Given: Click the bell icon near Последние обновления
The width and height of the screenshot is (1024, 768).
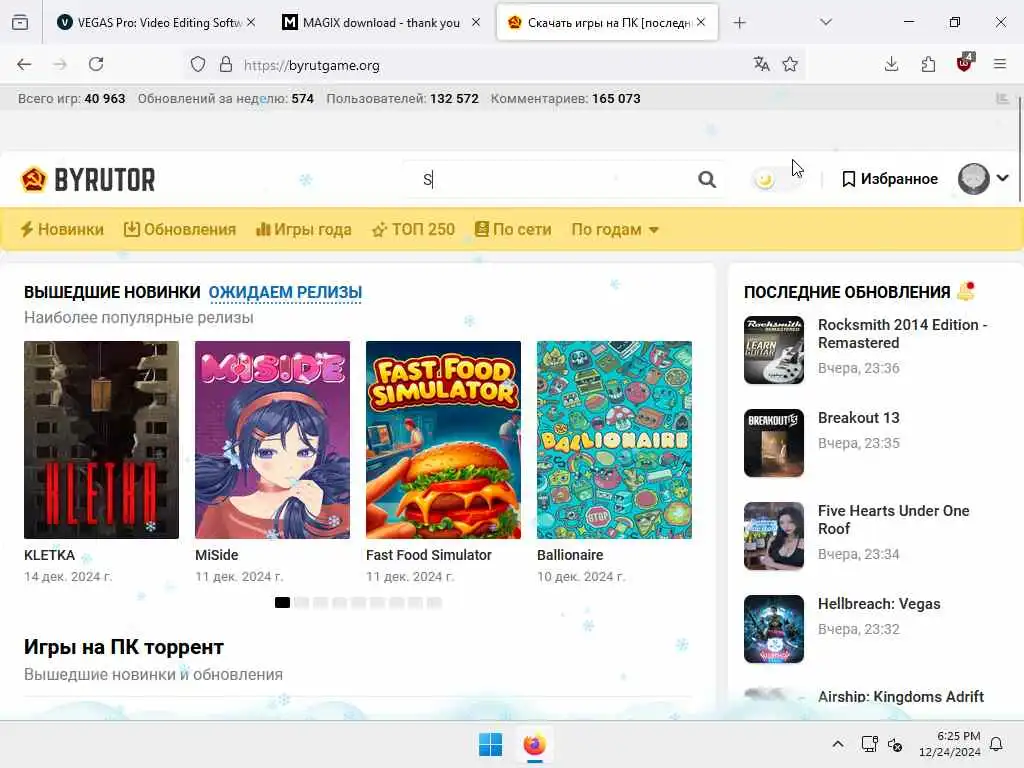Looking at the screenshot, I should pos(966,291).
